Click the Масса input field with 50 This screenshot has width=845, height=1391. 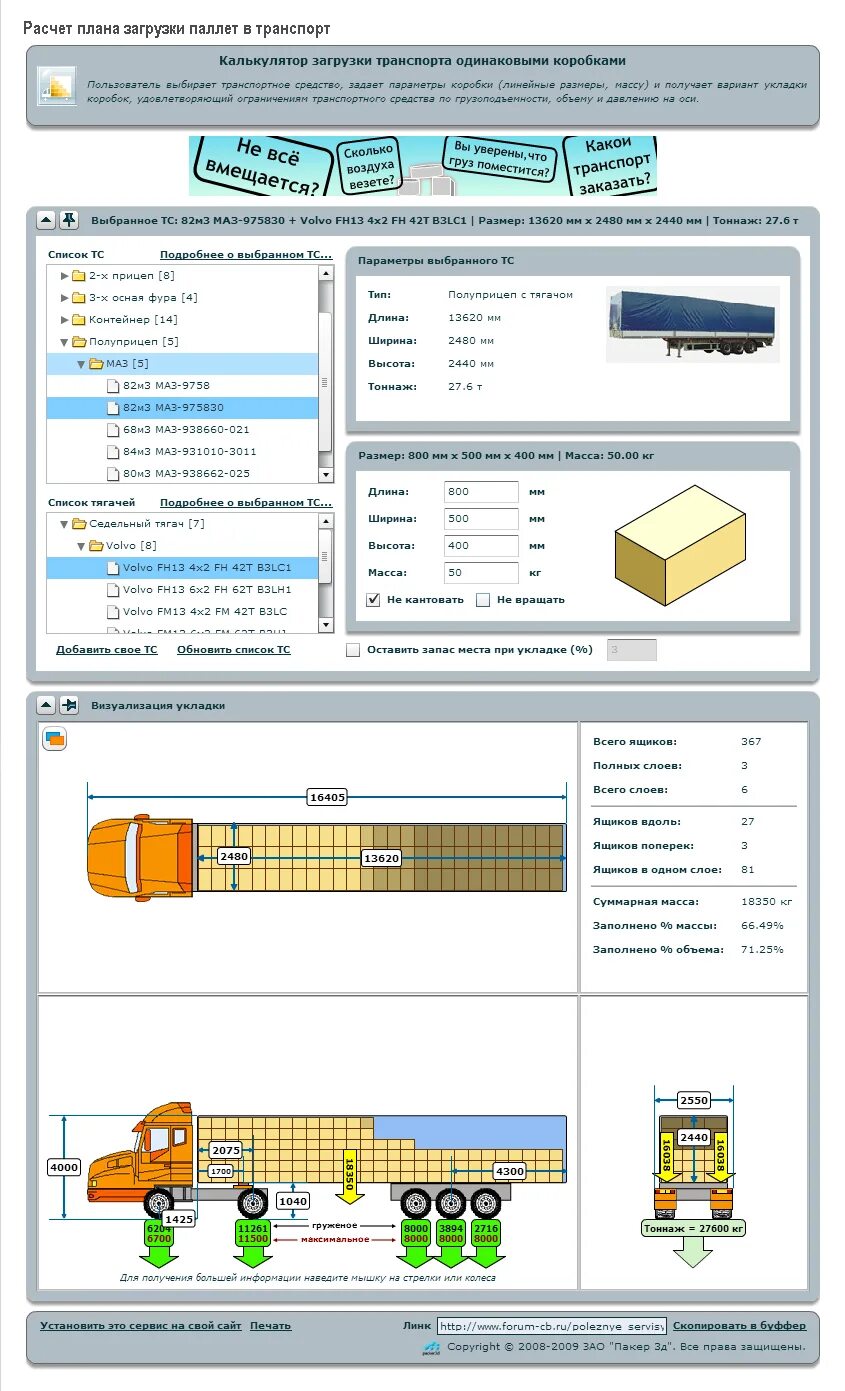click(482, 573)
